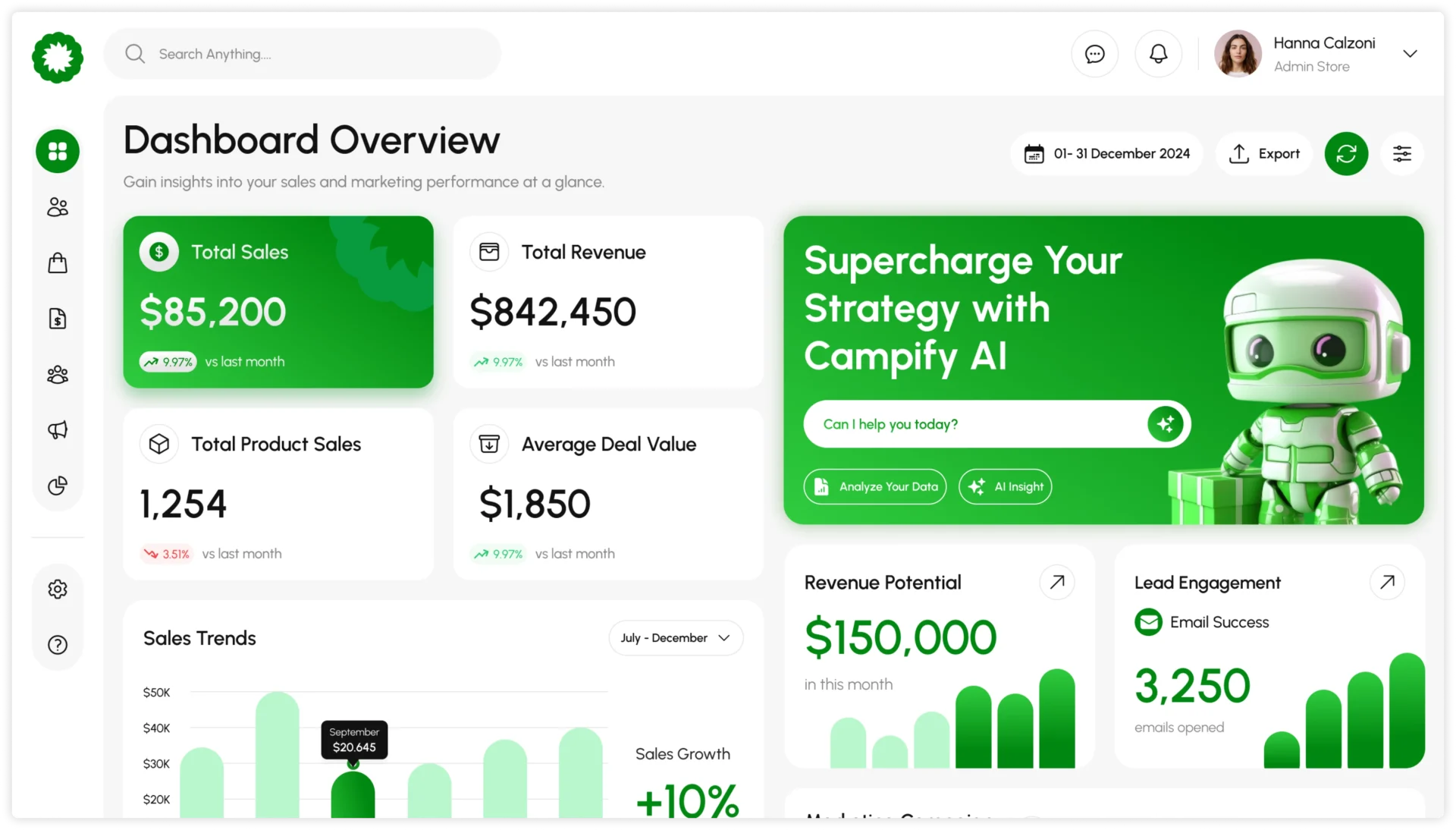Image resolution: width=1456 pixels, height=830 pixels.
Task: Click the search magnifier icon
Action: (x=135, y=54)
